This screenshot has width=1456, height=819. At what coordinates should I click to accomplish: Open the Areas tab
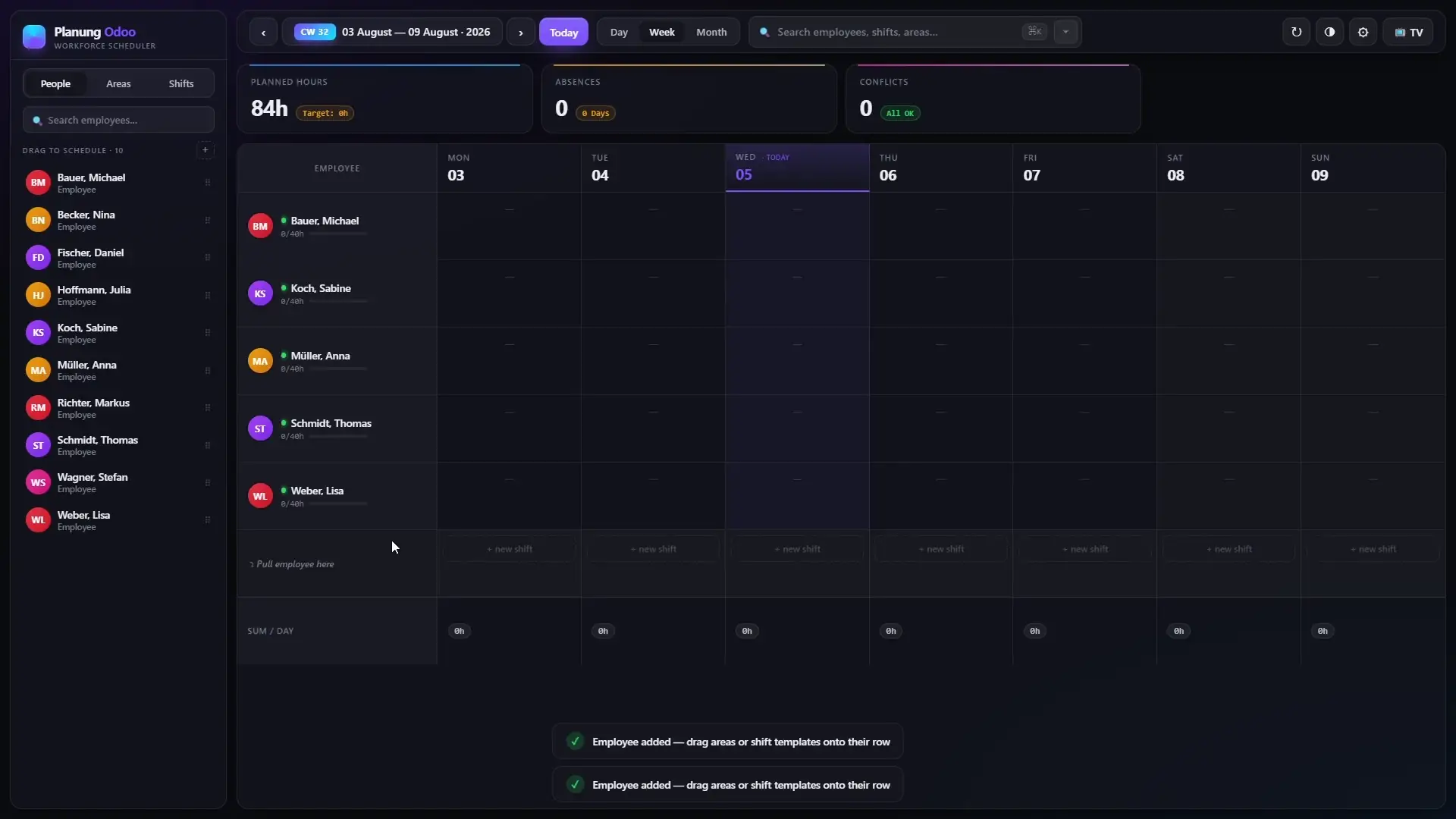click(x=118, y=83)
